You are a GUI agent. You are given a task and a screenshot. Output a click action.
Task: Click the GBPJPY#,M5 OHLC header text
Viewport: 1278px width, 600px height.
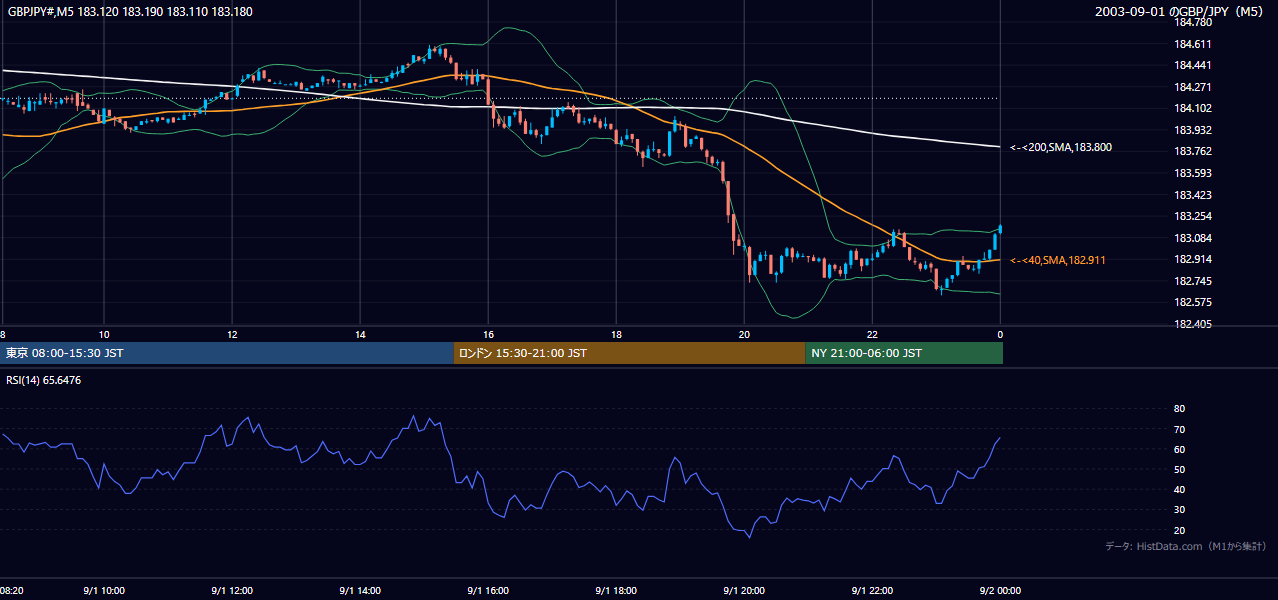coord(130,12)
